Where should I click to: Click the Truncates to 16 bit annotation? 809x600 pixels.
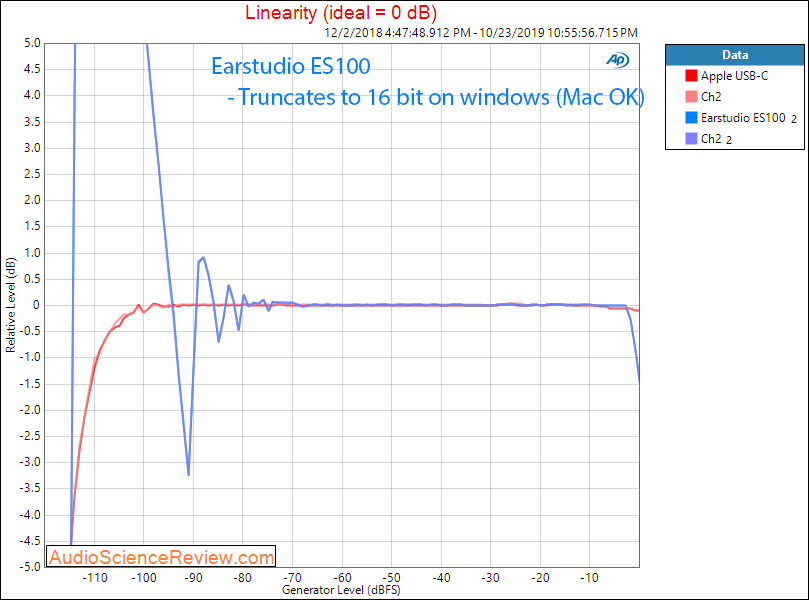(x=436, y=97)
